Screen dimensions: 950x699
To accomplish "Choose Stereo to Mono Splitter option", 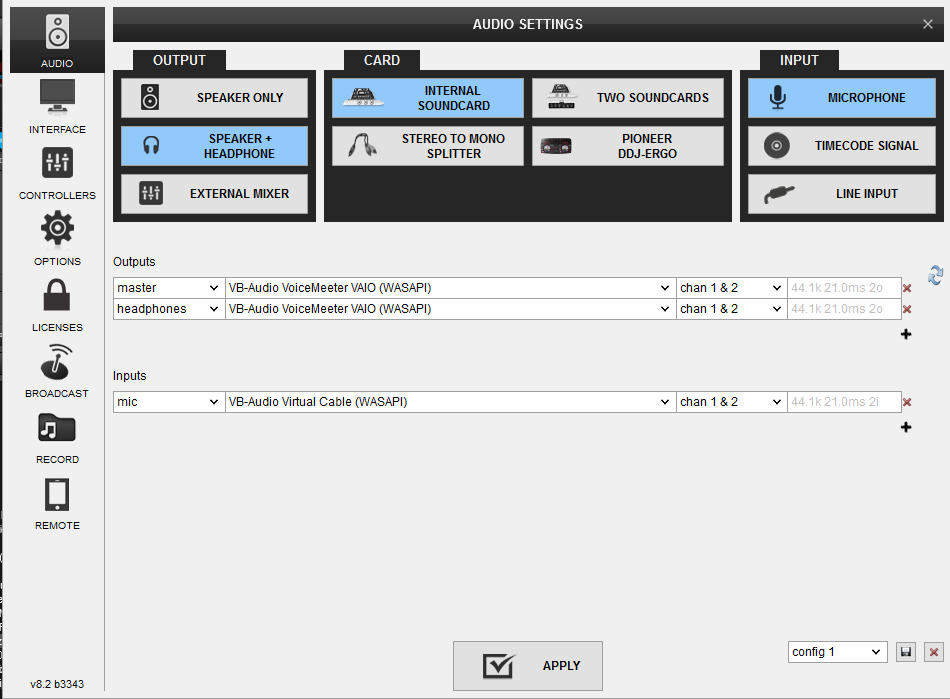I will click(x=428, y=146).
